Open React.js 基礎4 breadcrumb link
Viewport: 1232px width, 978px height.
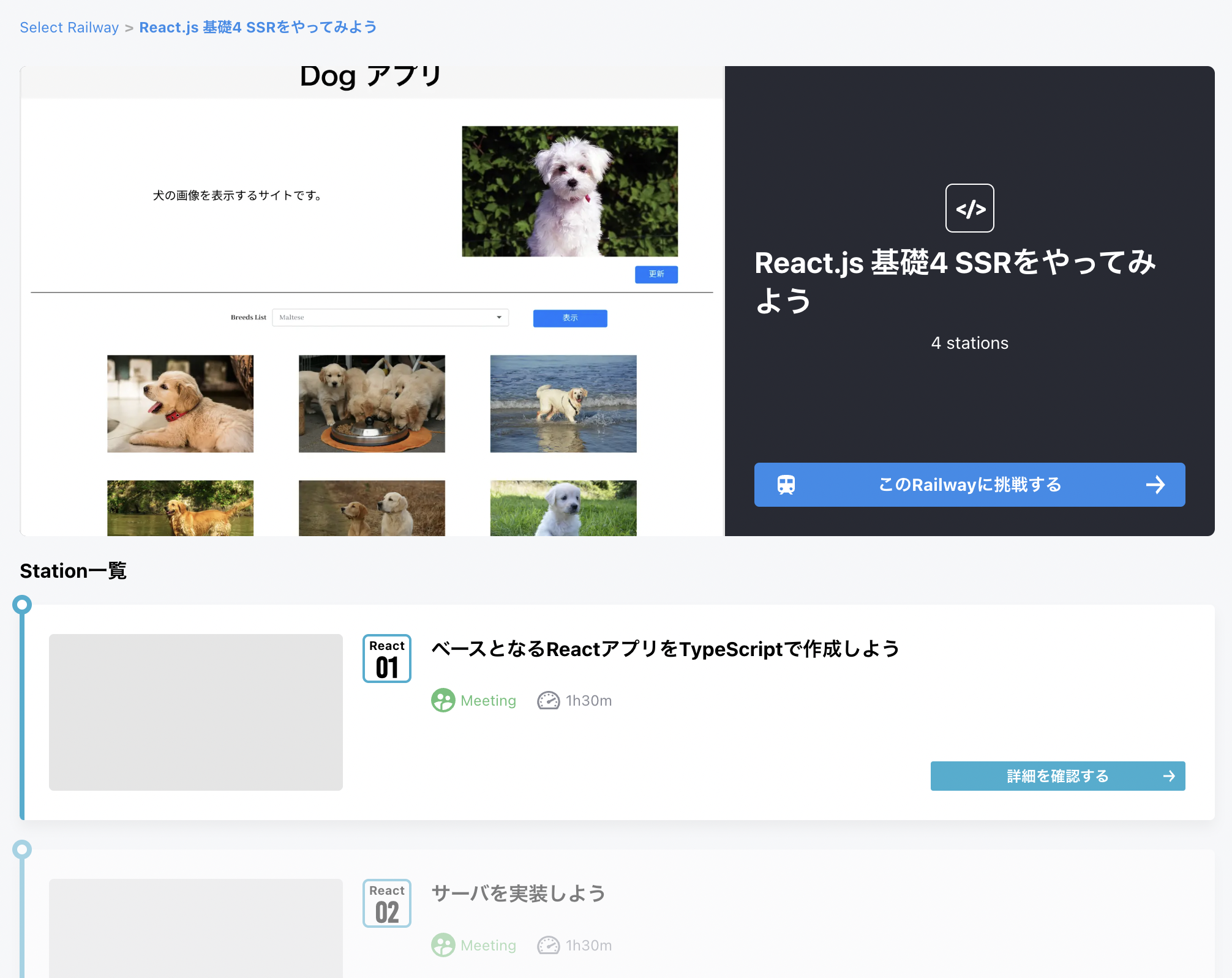tap(258, 28)
